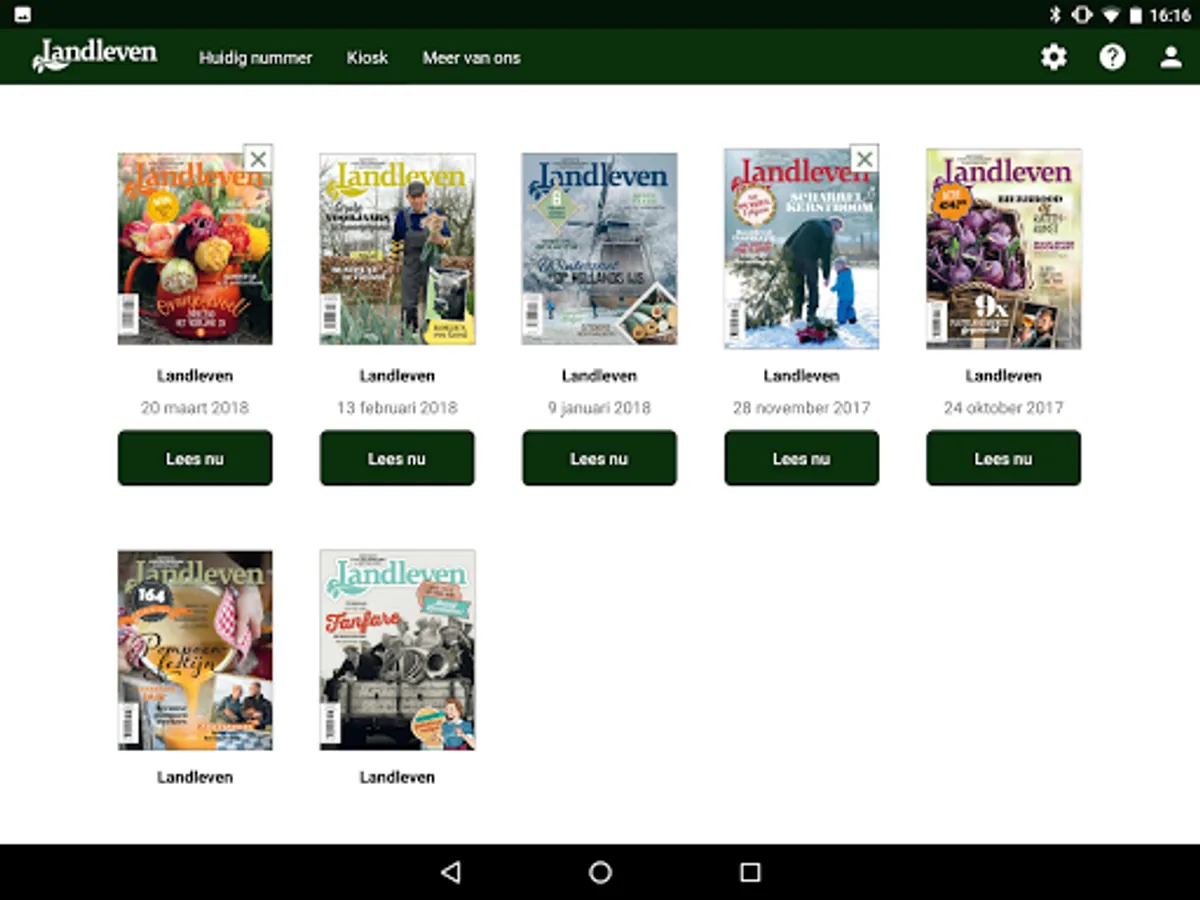1200x900 pixels.
Task: Tap the battery icon in status bar
Action: [x=1135, y=15]
